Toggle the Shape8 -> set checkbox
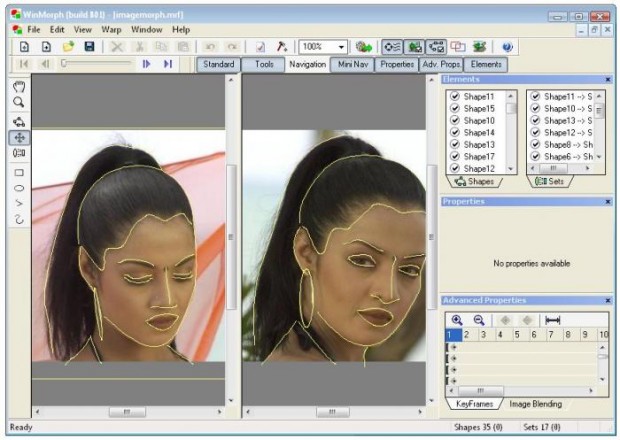 tap(535, 144)
